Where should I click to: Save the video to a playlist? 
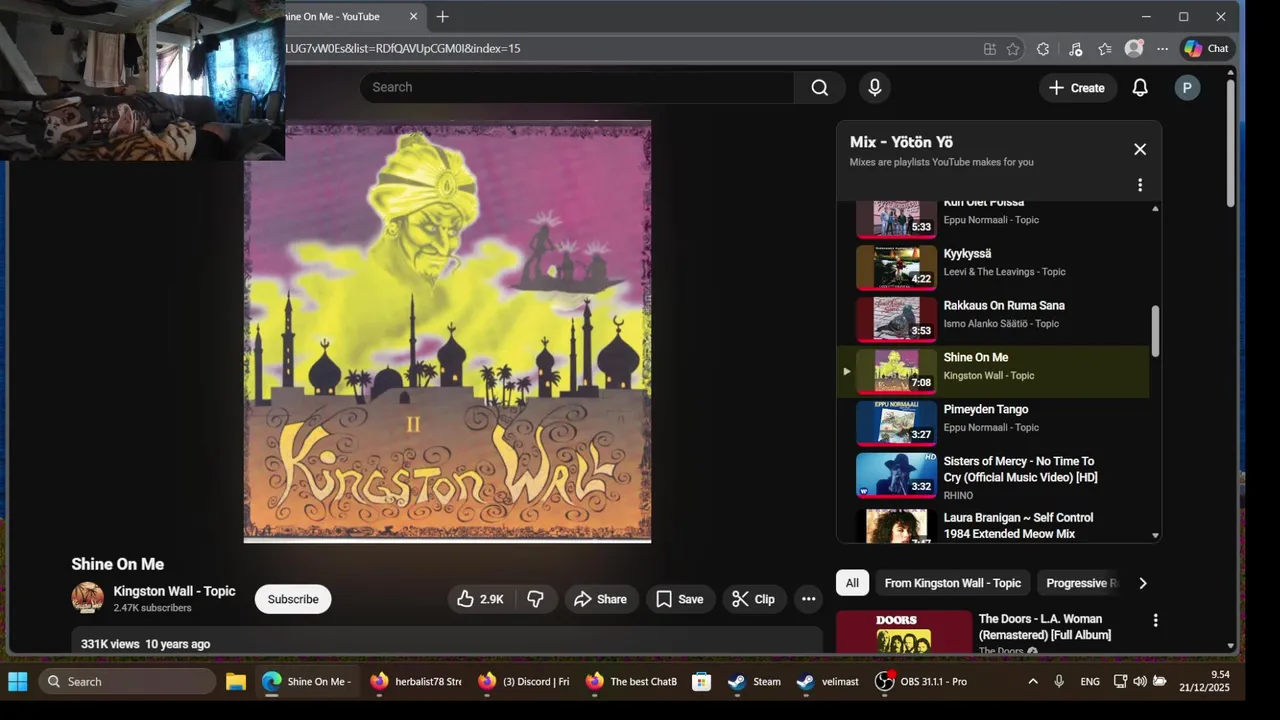click(680, 599)
